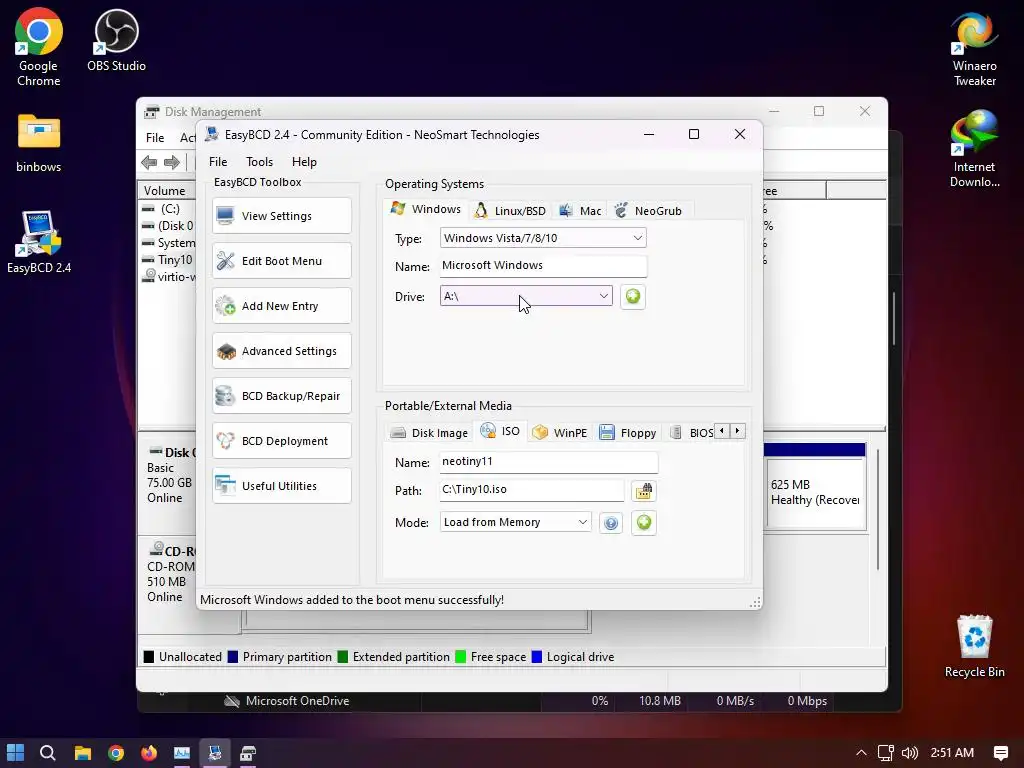The width and height of the screenshot is (1024, 768).
Task: Open the network tray icon
Action: point(886,753)
